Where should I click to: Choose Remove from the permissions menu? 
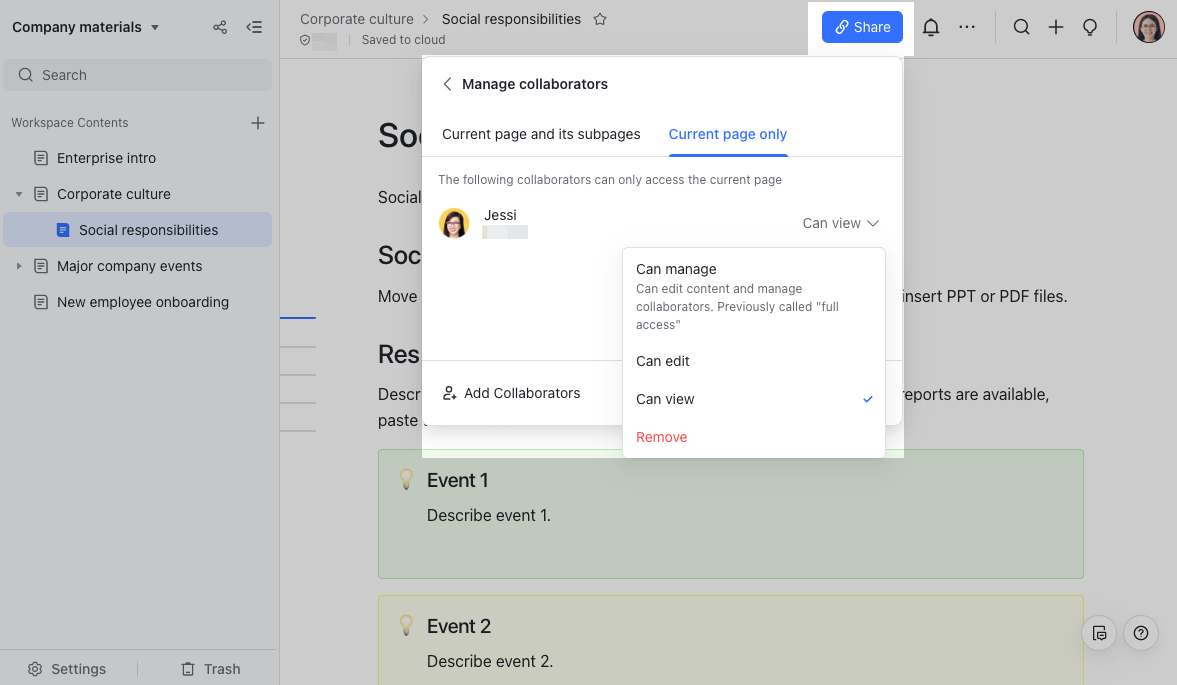662,437
